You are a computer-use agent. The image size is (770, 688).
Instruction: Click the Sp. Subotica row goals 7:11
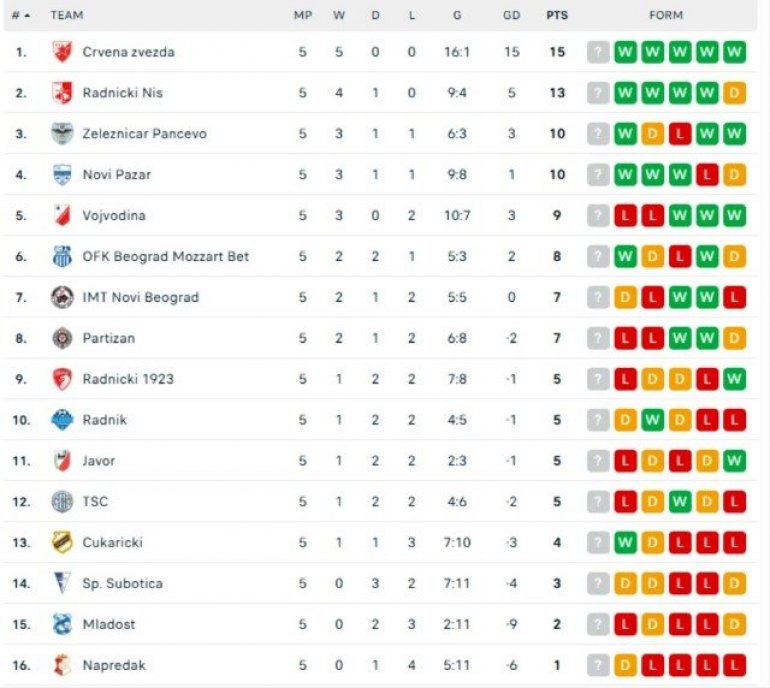(x=457, y=583)
